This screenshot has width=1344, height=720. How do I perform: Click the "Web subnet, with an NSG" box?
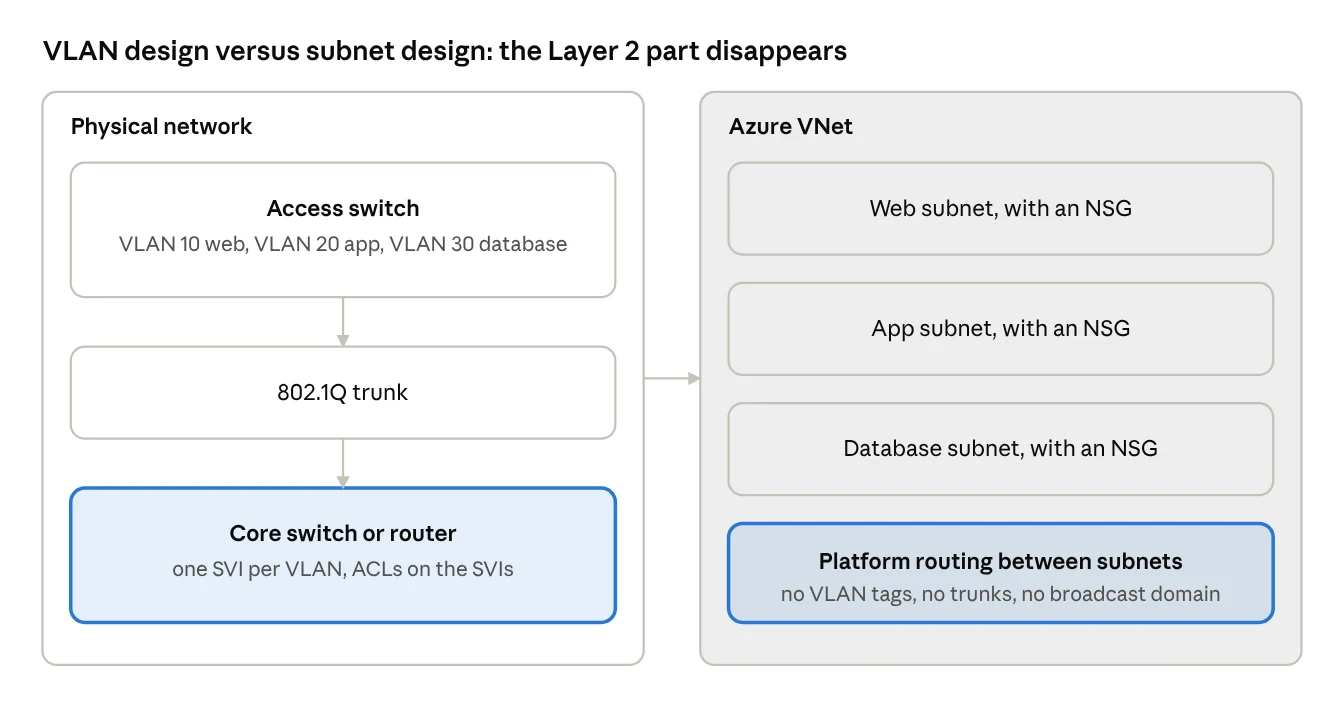(1001, 209)
